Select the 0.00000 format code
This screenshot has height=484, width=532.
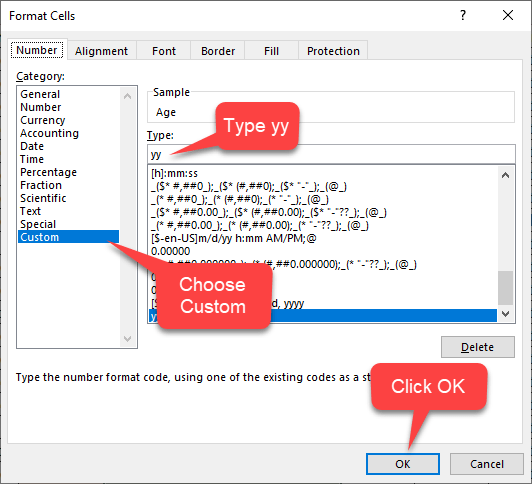coord(171,251)
